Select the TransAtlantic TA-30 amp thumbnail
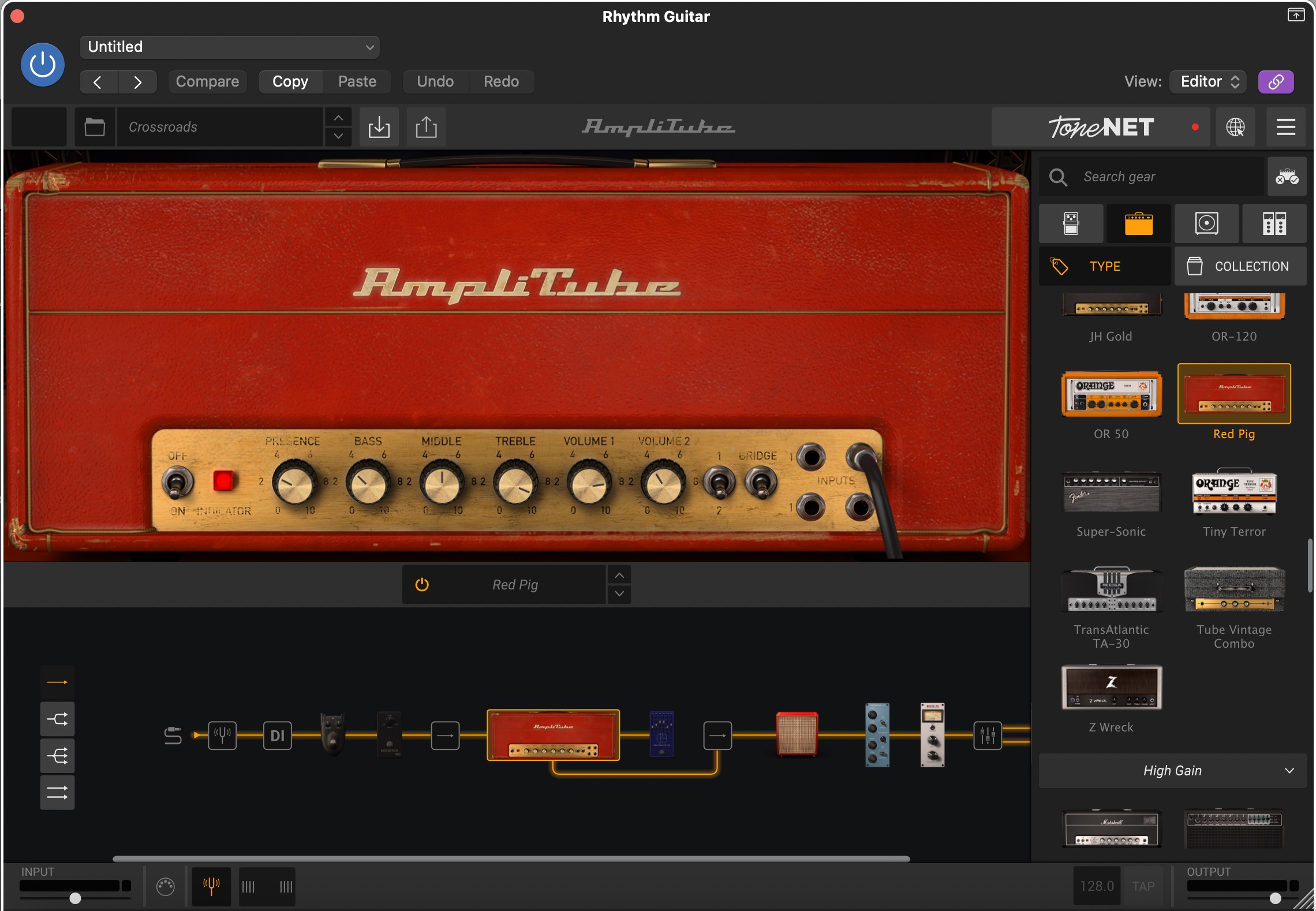Screen dimensions: 1316x911 click(x=1111, y=589)
